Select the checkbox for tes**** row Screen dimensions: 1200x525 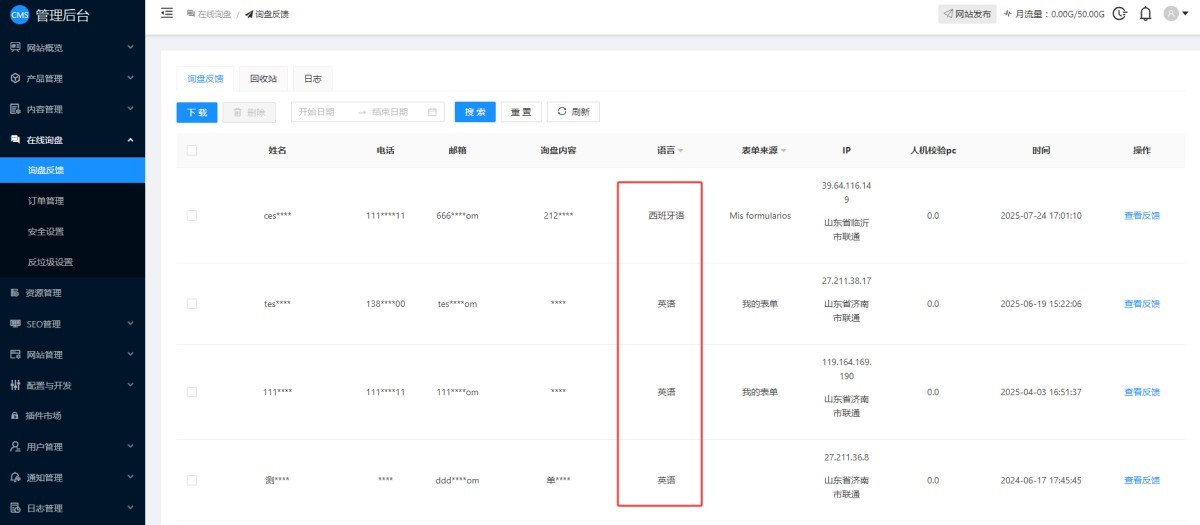(192, 303)
